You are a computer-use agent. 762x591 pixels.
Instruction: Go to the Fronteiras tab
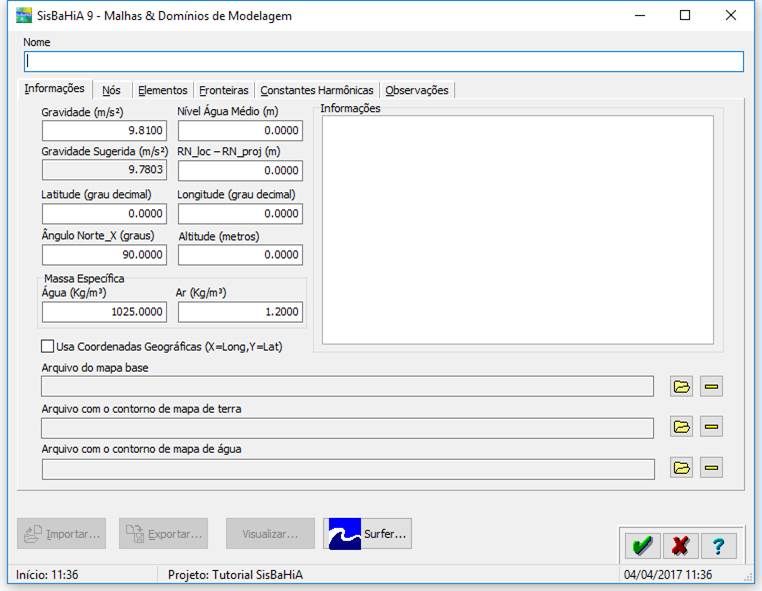coord(224,90)
